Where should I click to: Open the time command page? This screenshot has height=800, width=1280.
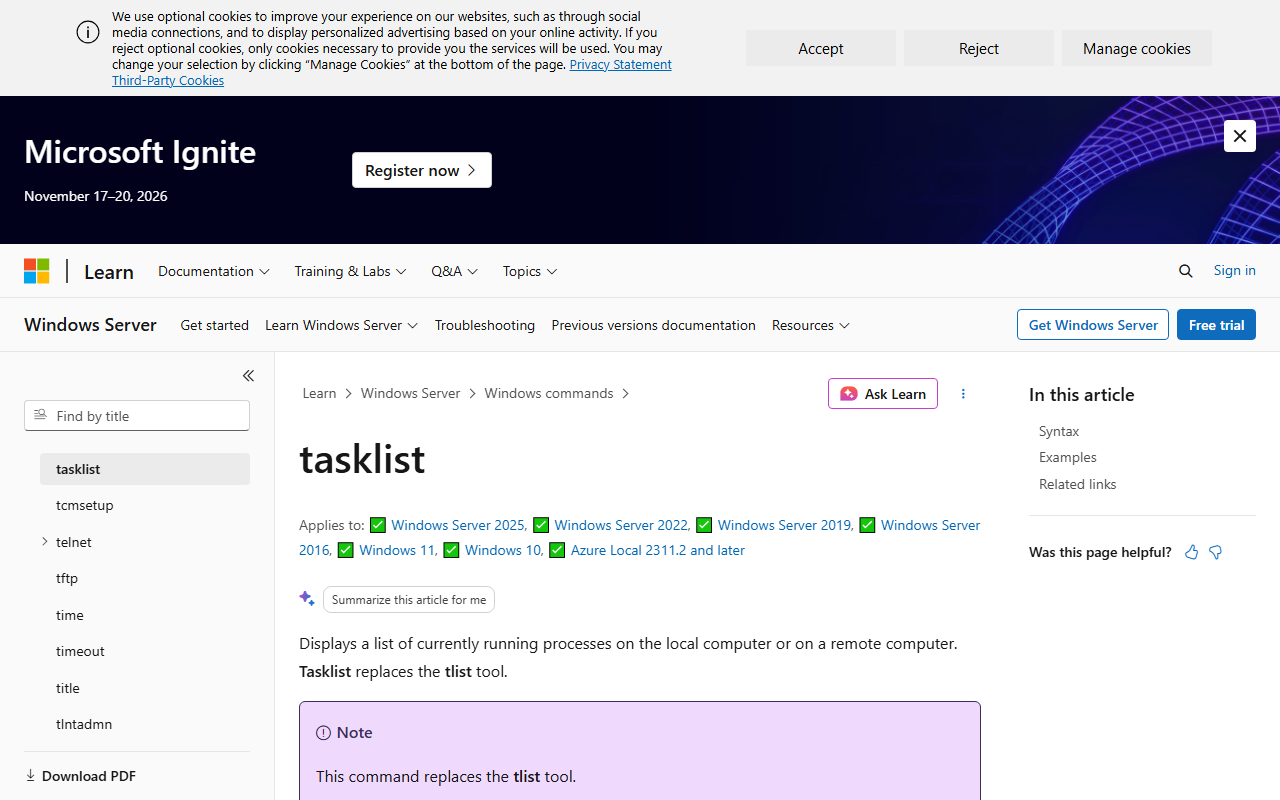[145, 615]
